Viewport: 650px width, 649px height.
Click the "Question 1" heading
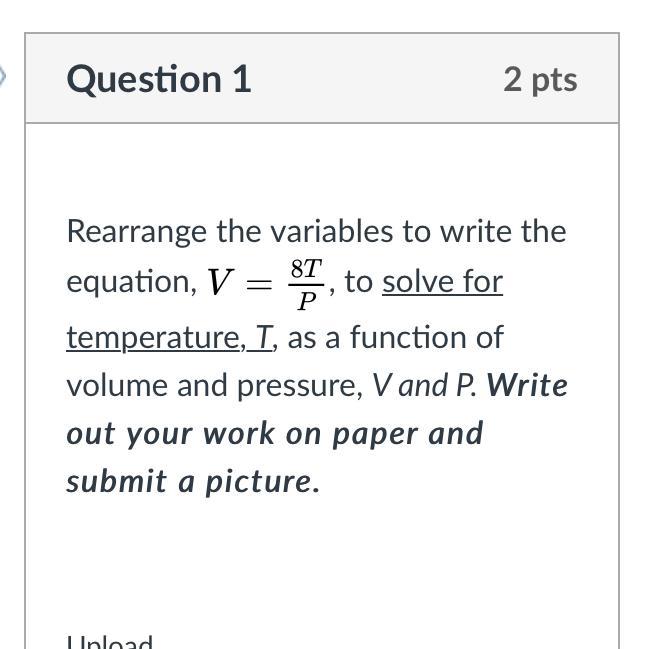point(159,79)
